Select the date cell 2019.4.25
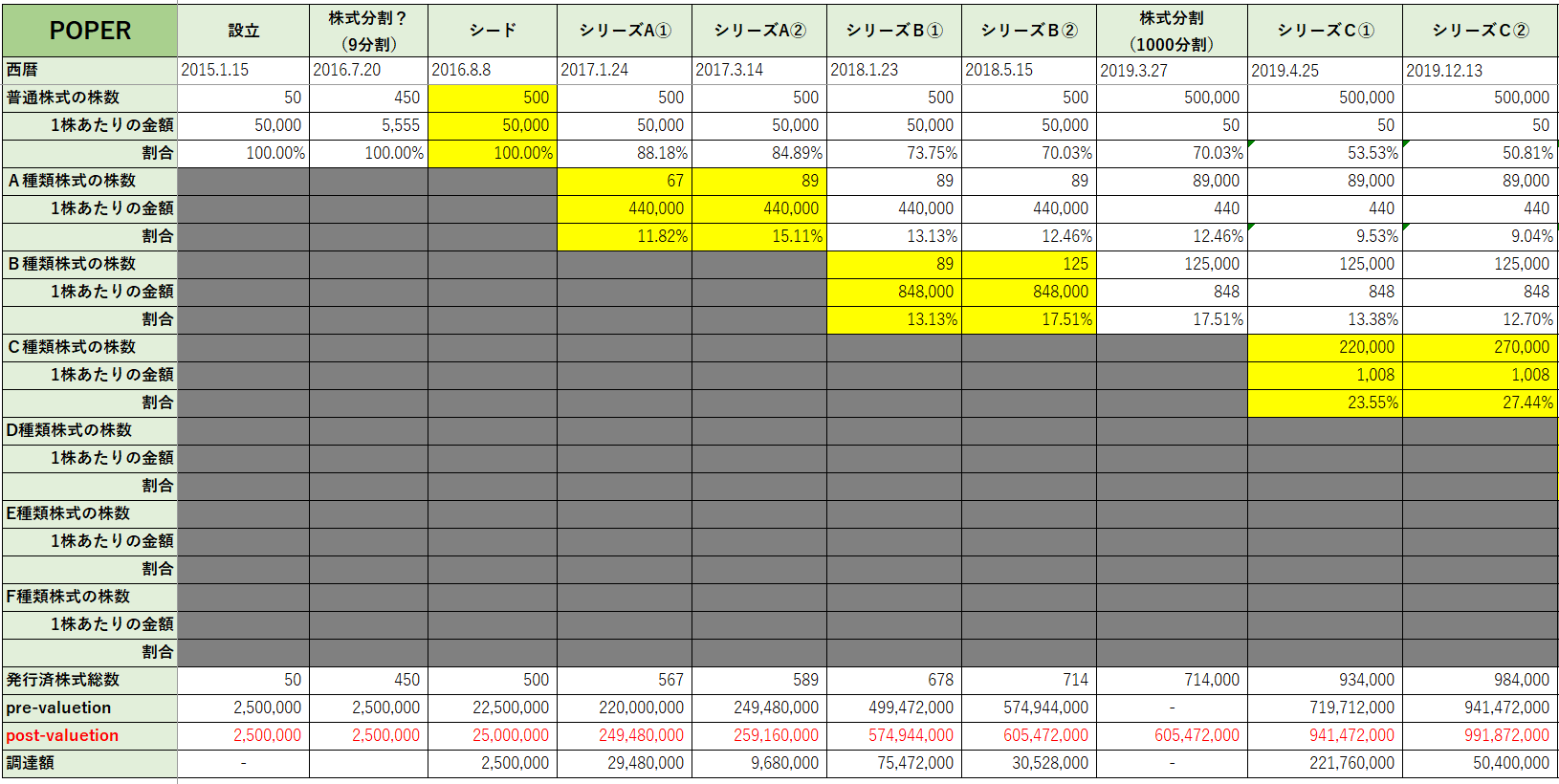 pyautogui.click(x=1326, y=70)
